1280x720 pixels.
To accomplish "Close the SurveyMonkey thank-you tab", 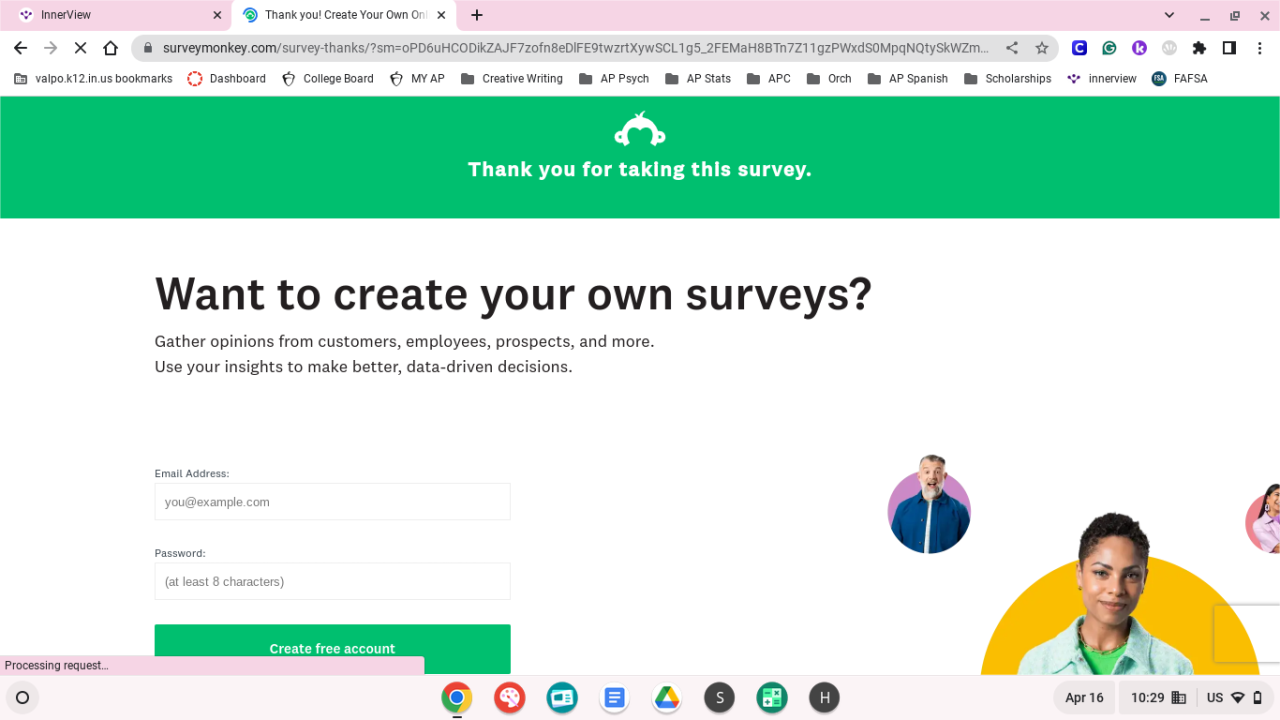I will point(439,15).
